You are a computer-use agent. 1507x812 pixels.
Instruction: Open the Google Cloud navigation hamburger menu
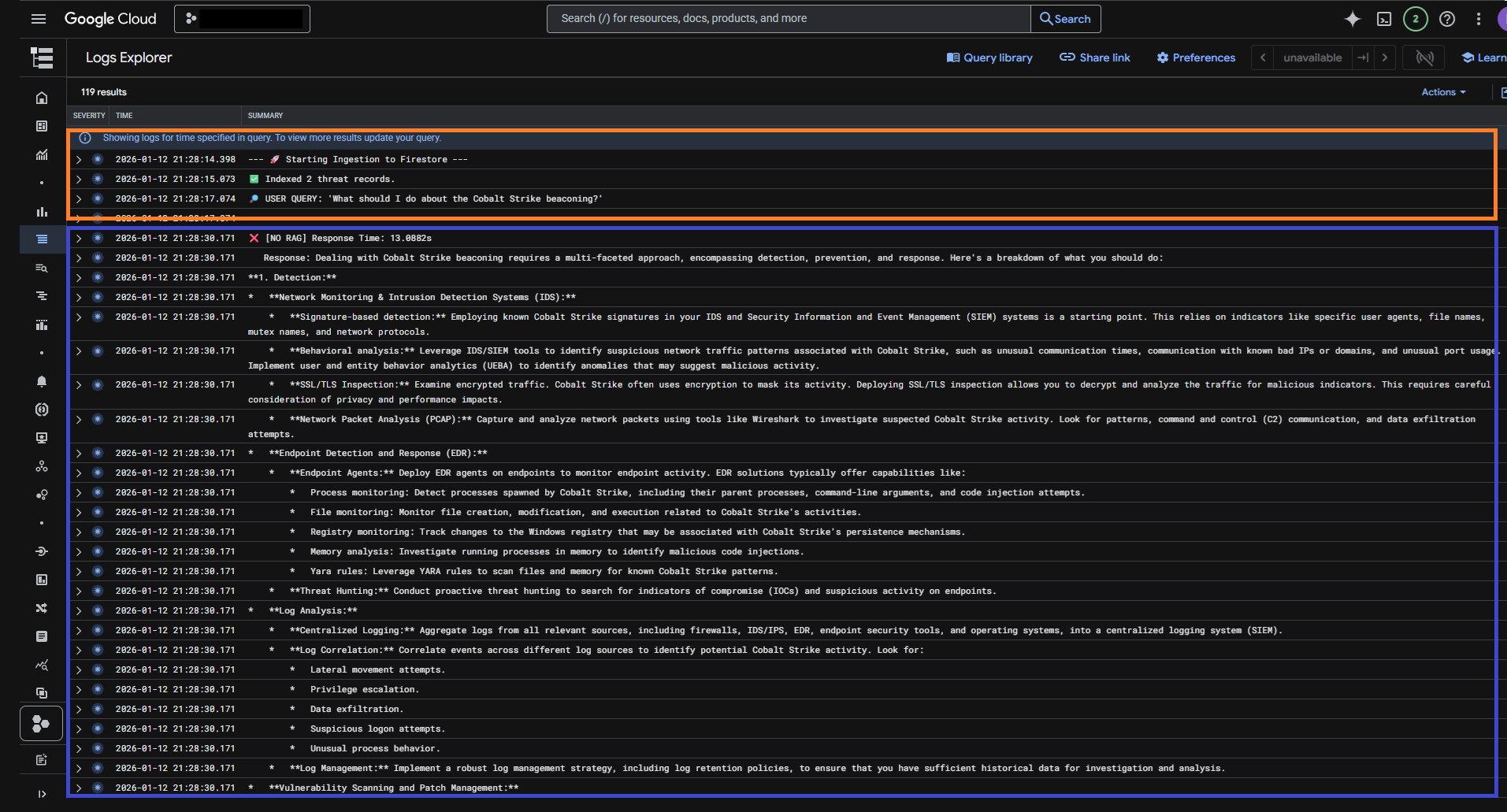[38, 19]
